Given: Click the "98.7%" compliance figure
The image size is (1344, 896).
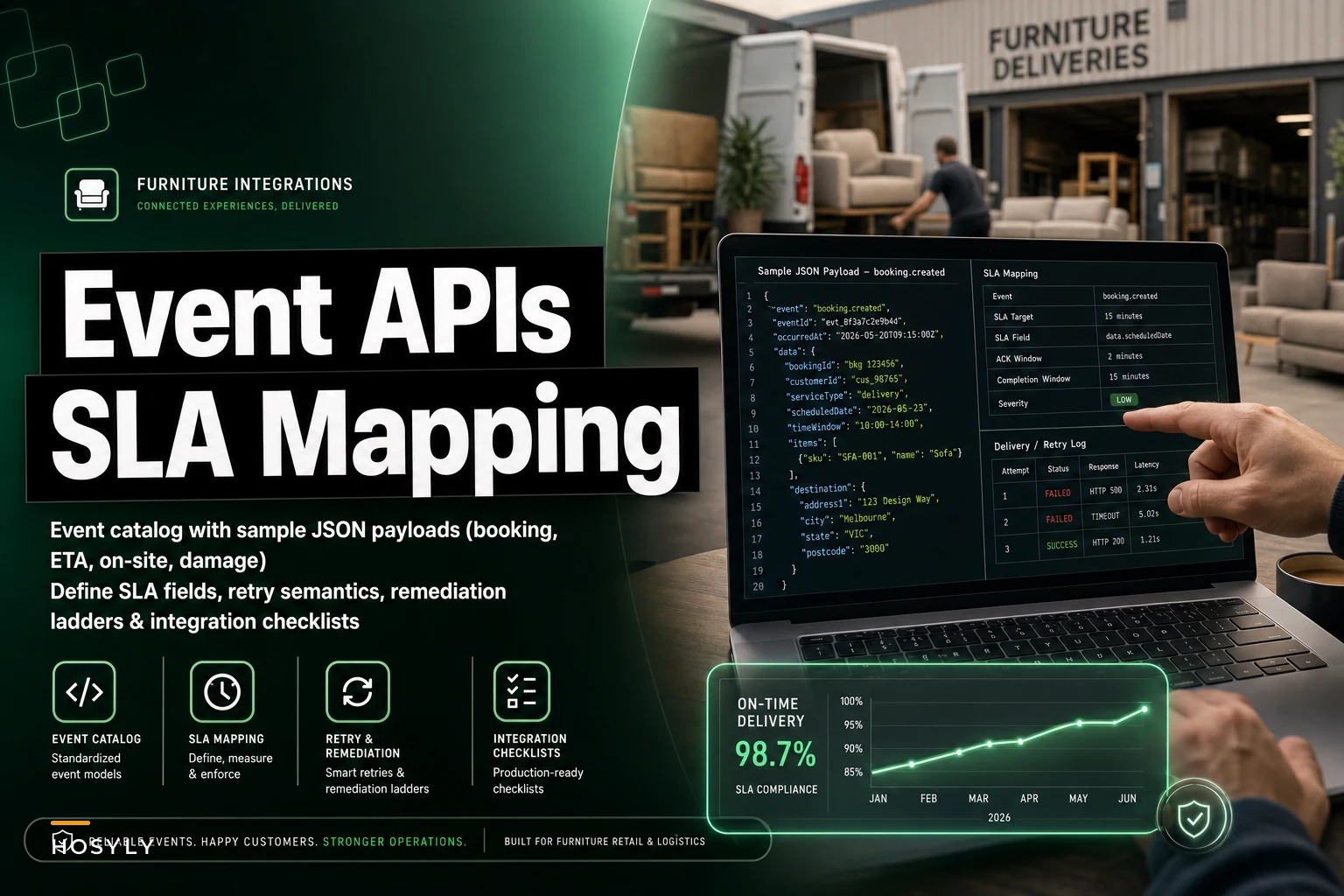Looking at the screenshot, I should coord(775,753).
